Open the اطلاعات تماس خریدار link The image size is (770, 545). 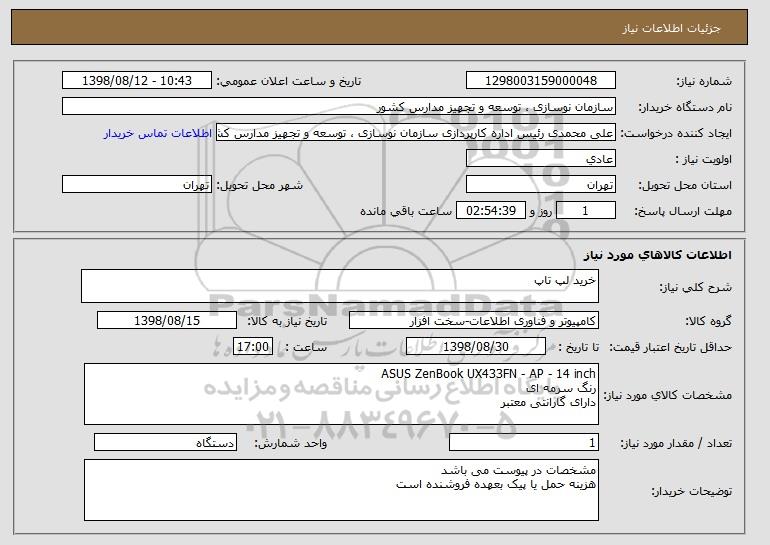click(158, 133)
